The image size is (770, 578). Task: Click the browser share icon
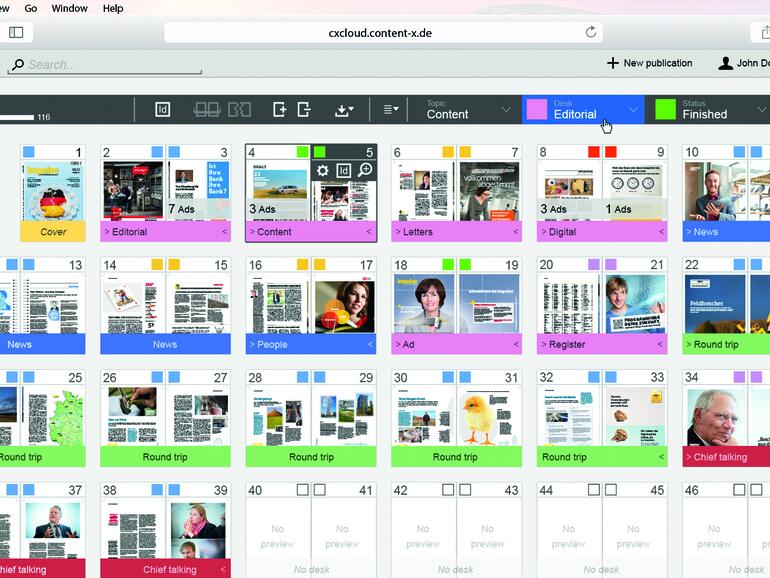[765, 32]
